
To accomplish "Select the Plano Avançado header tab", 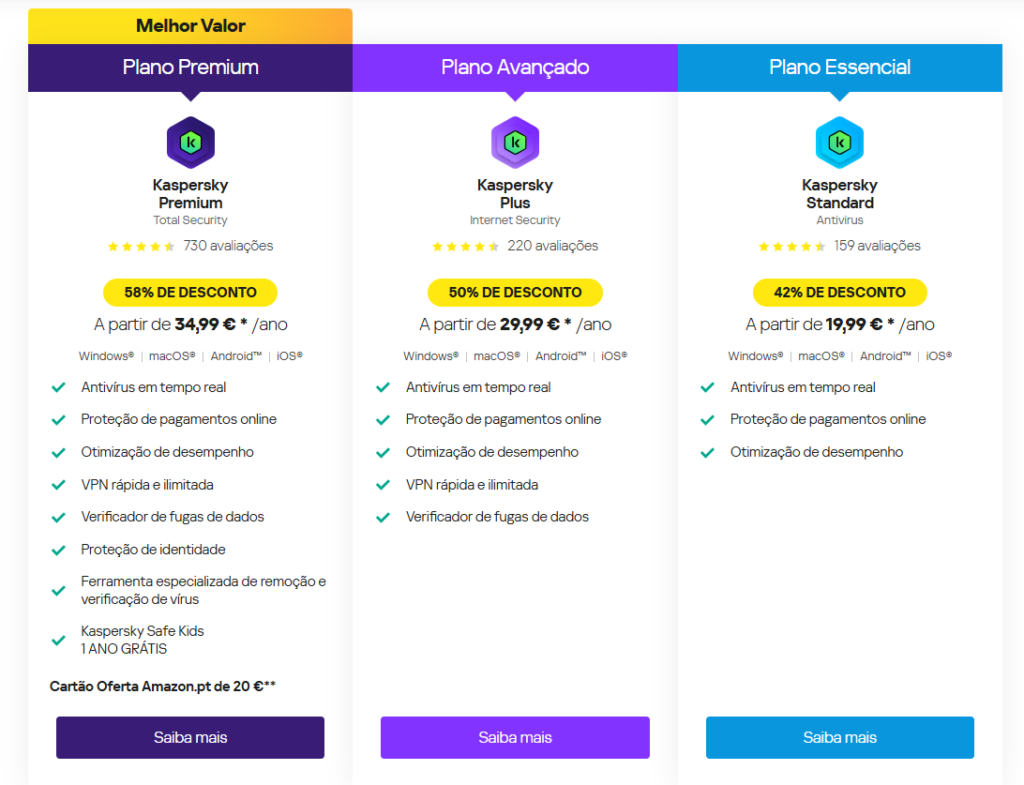I will point(515,68).
